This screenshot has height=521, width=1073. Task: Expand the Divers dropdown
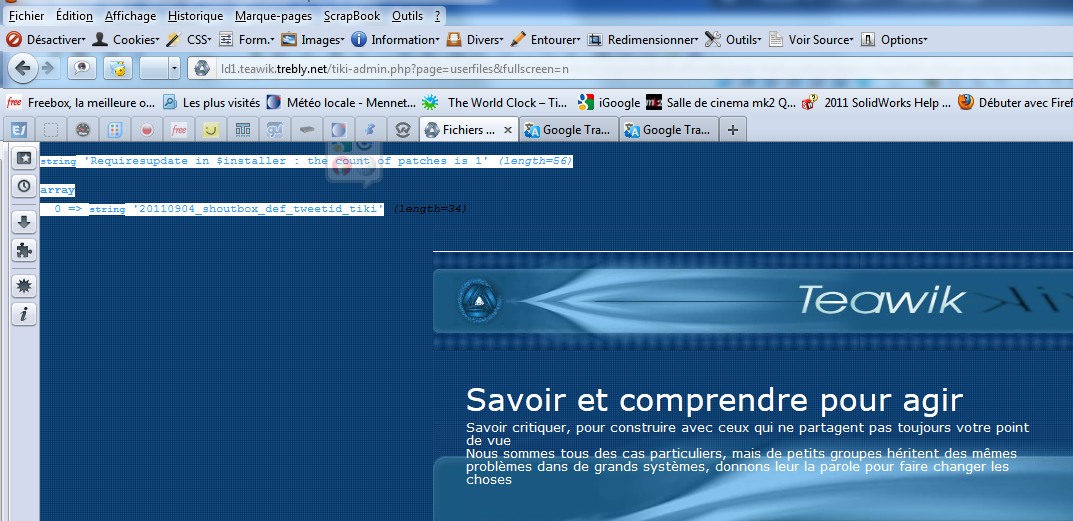[x=475, y=40]
